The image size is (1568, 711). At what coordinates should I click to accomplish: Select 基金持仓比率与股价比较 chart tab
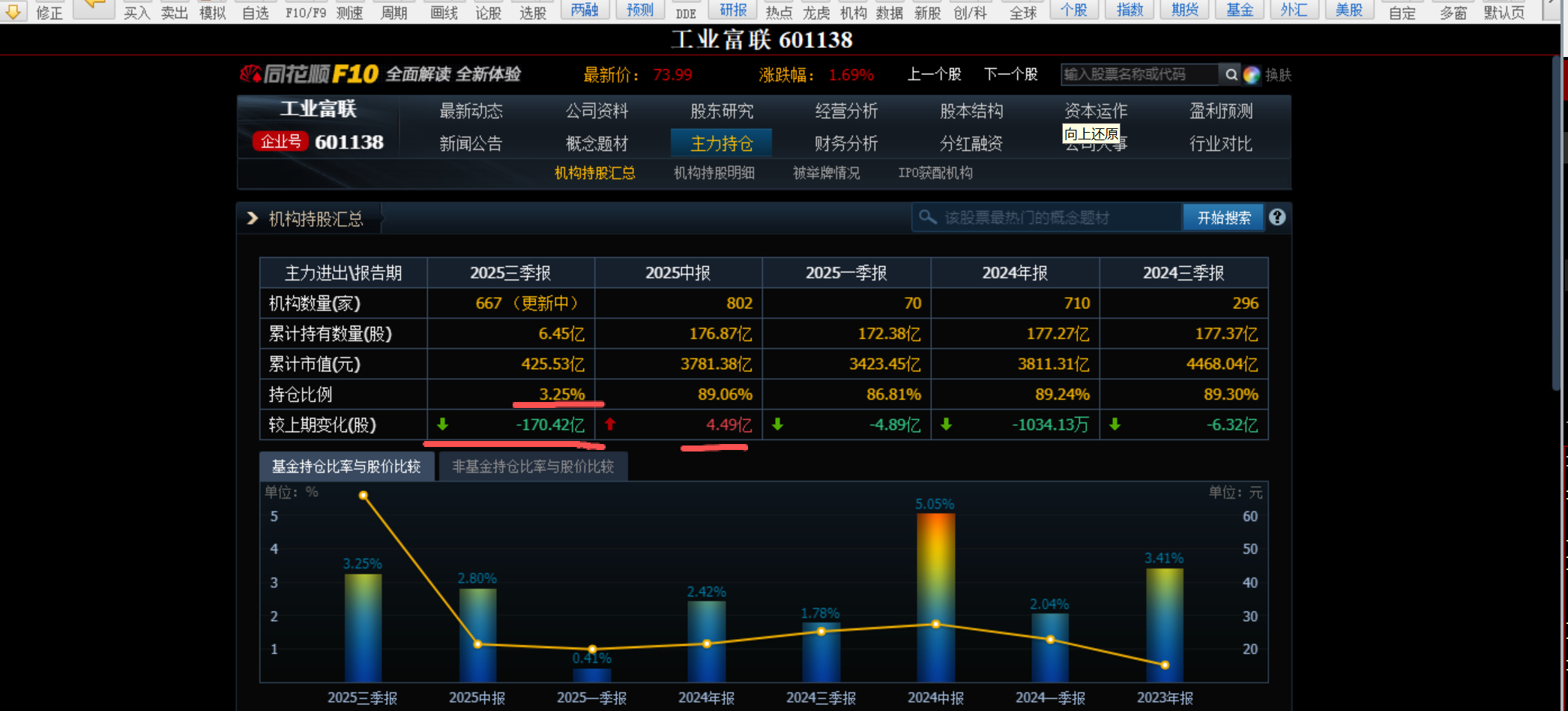pos(346,466)
